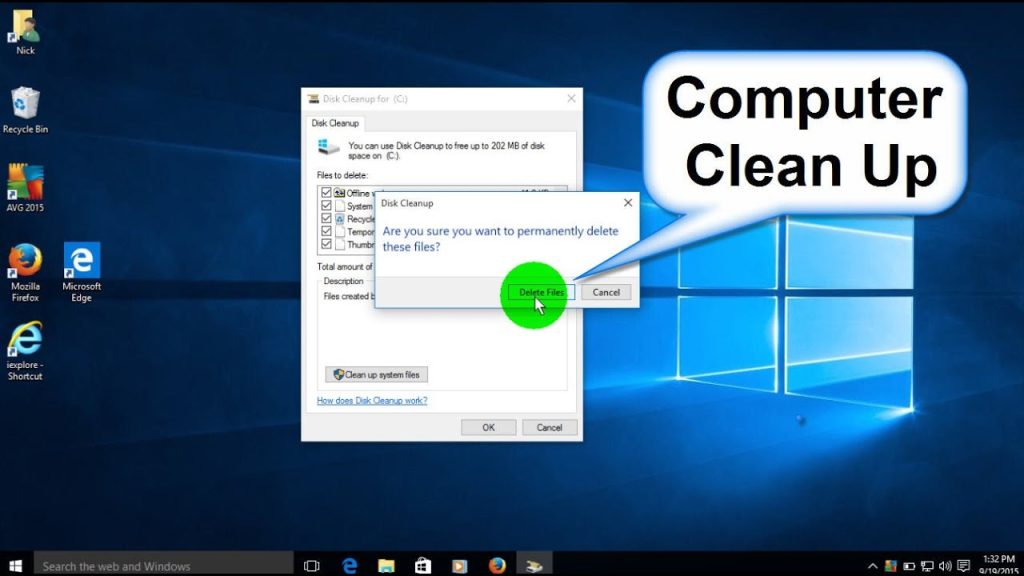The width and height of the screenshot is (1024, 576).
Task: Select the Mozilla Firefox desktop shortcut
Action: [25, 272]
